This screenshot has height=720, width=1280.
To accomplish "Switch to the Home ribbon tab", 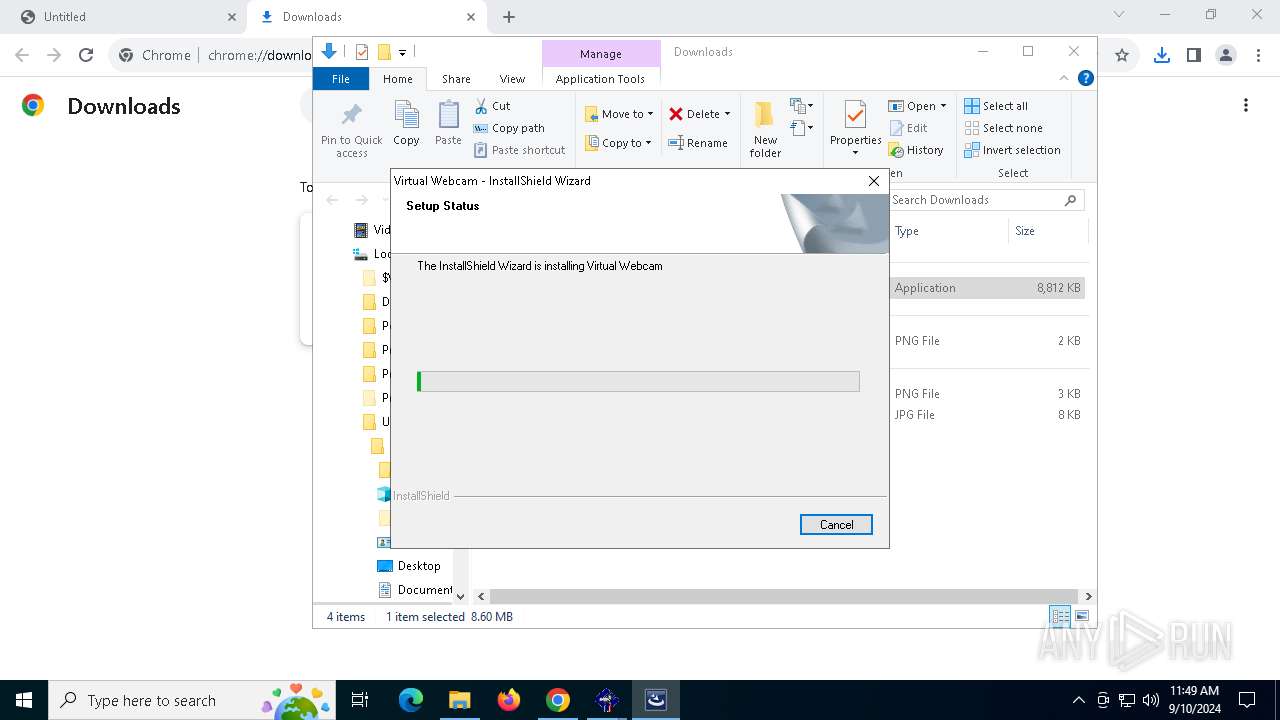I will [x=397, y=79].
